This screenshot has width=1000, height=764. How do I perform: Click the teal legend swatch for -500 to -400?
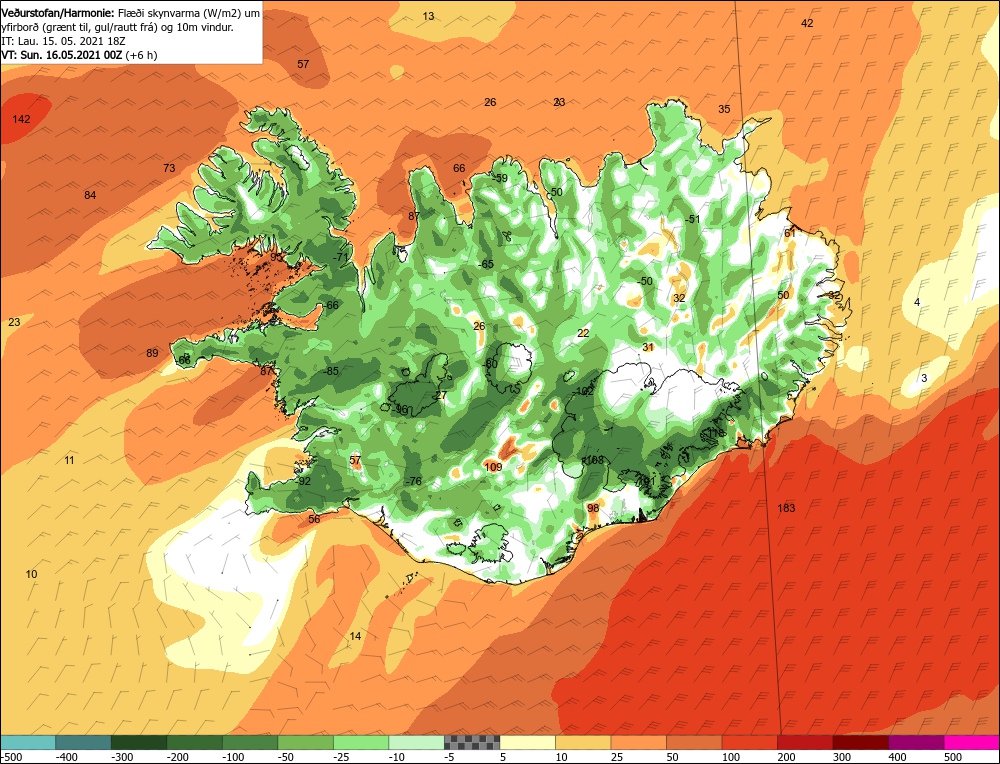click(x=28, y=742)
